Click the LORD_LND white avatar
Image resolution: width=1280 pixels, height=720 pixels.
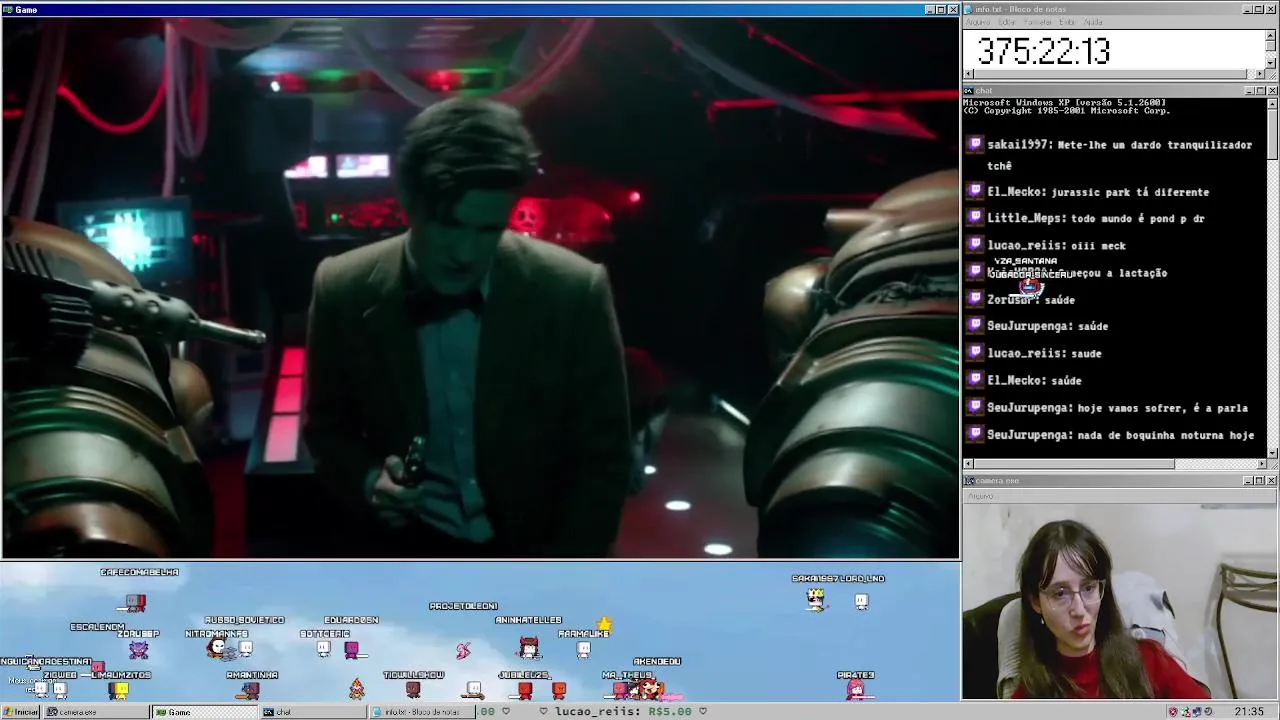[861, 601]
